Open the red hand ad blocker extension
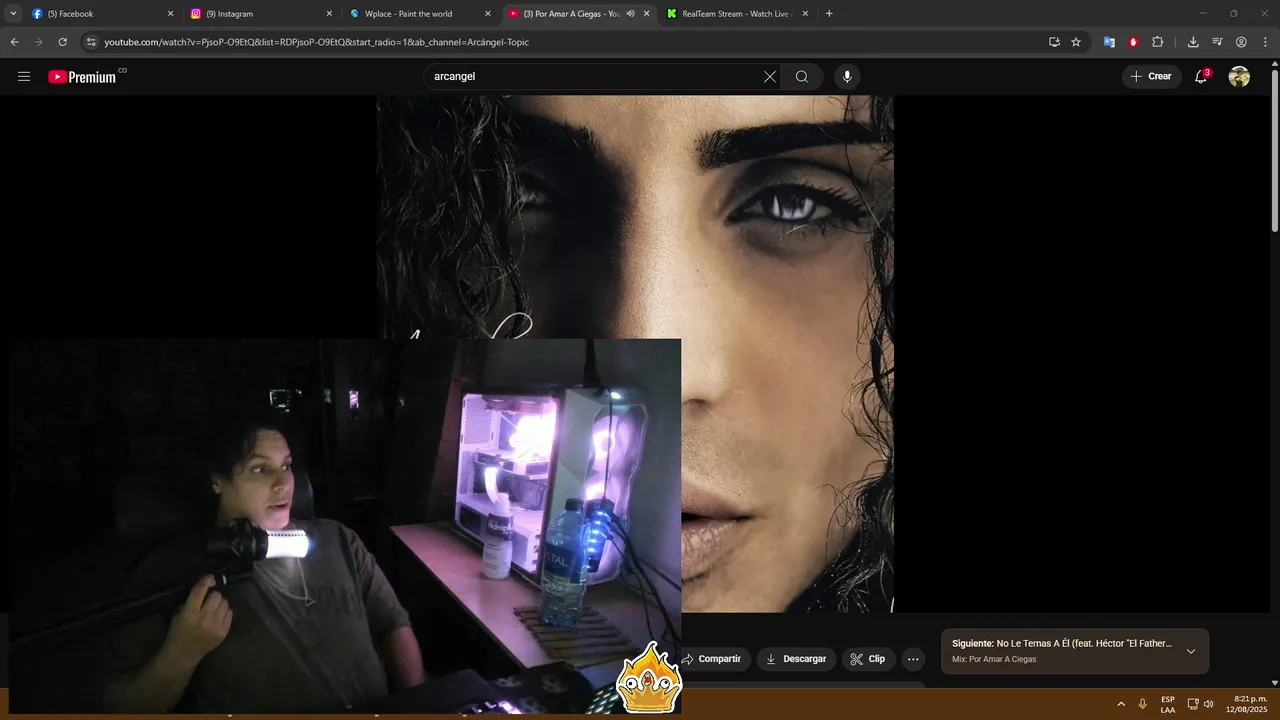The width and height of the screenshot is (1280, 720). (1133, 42)
